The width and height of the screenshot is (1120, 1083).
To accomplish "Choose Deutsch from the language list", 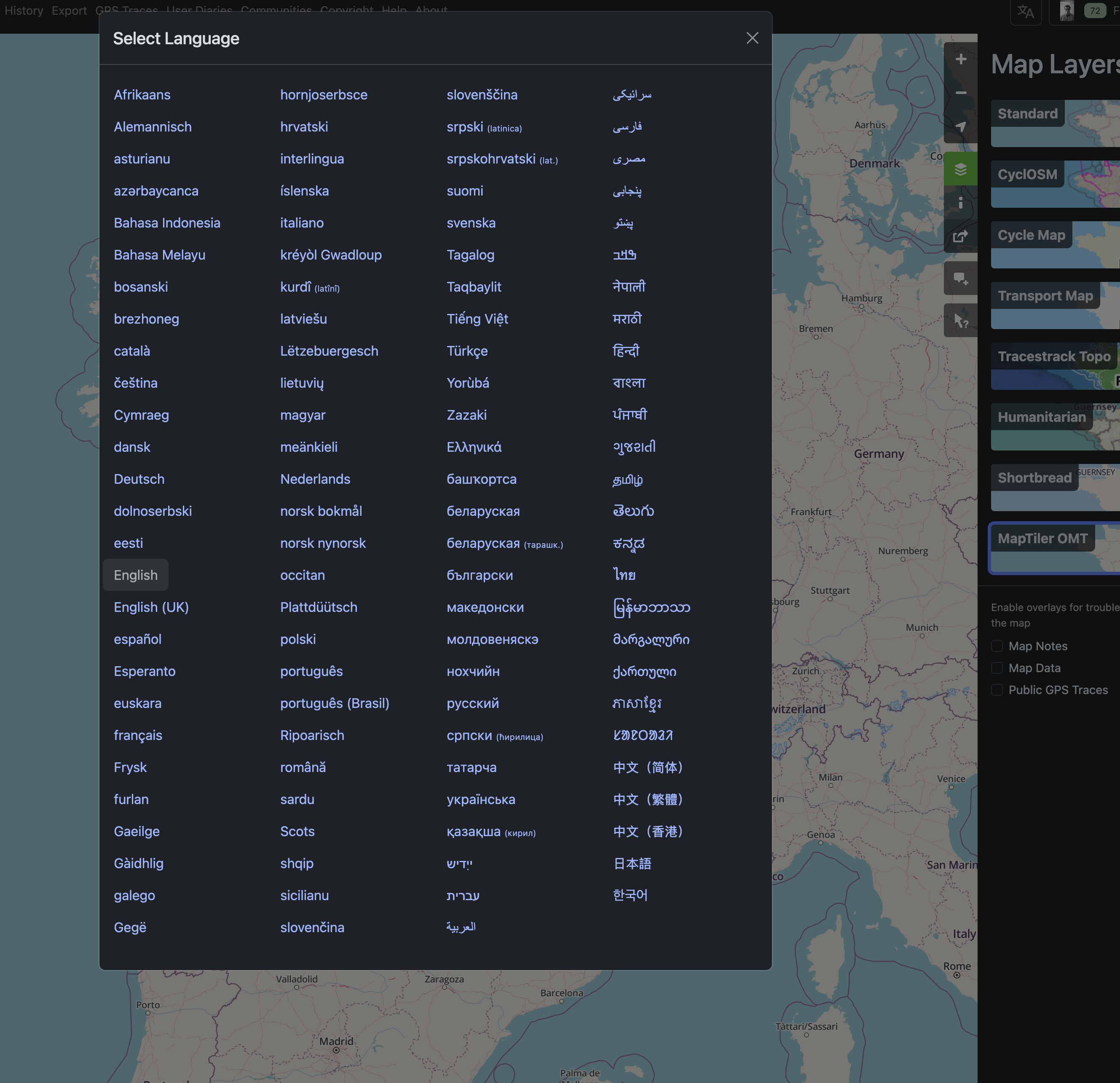I will (139, 479).
